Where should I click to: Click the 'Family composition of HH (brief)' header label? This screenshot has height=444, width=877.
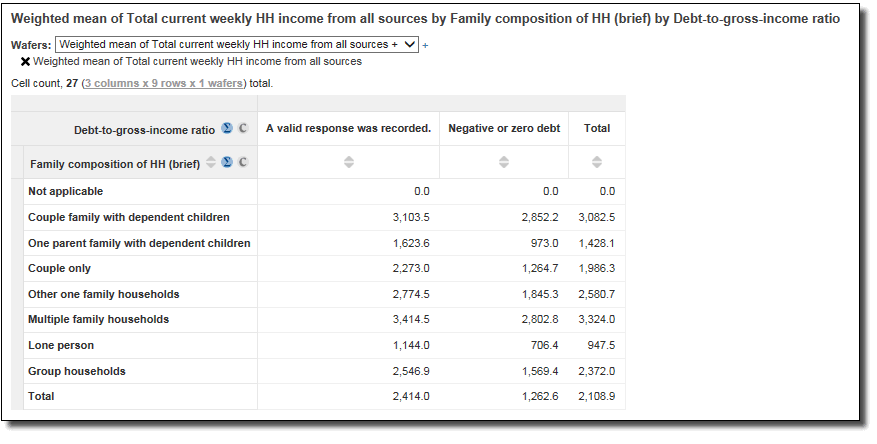(x=115, y=164)
